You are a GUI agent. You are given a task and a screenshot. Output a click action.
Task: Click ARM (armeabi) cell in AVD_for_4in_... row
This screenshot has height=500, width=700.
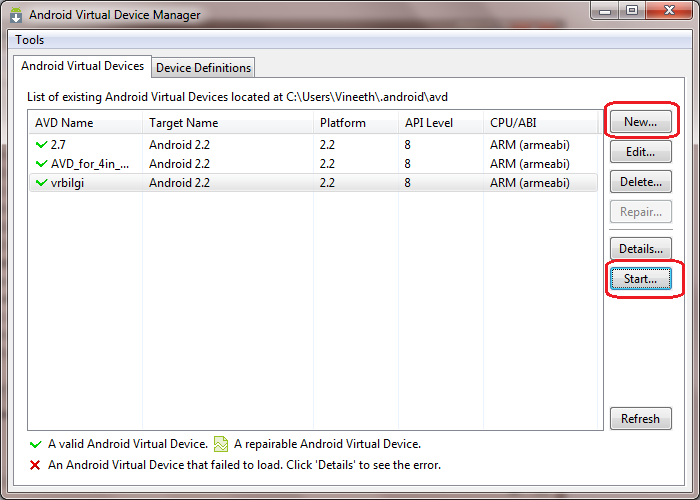(x=530, y=164)
